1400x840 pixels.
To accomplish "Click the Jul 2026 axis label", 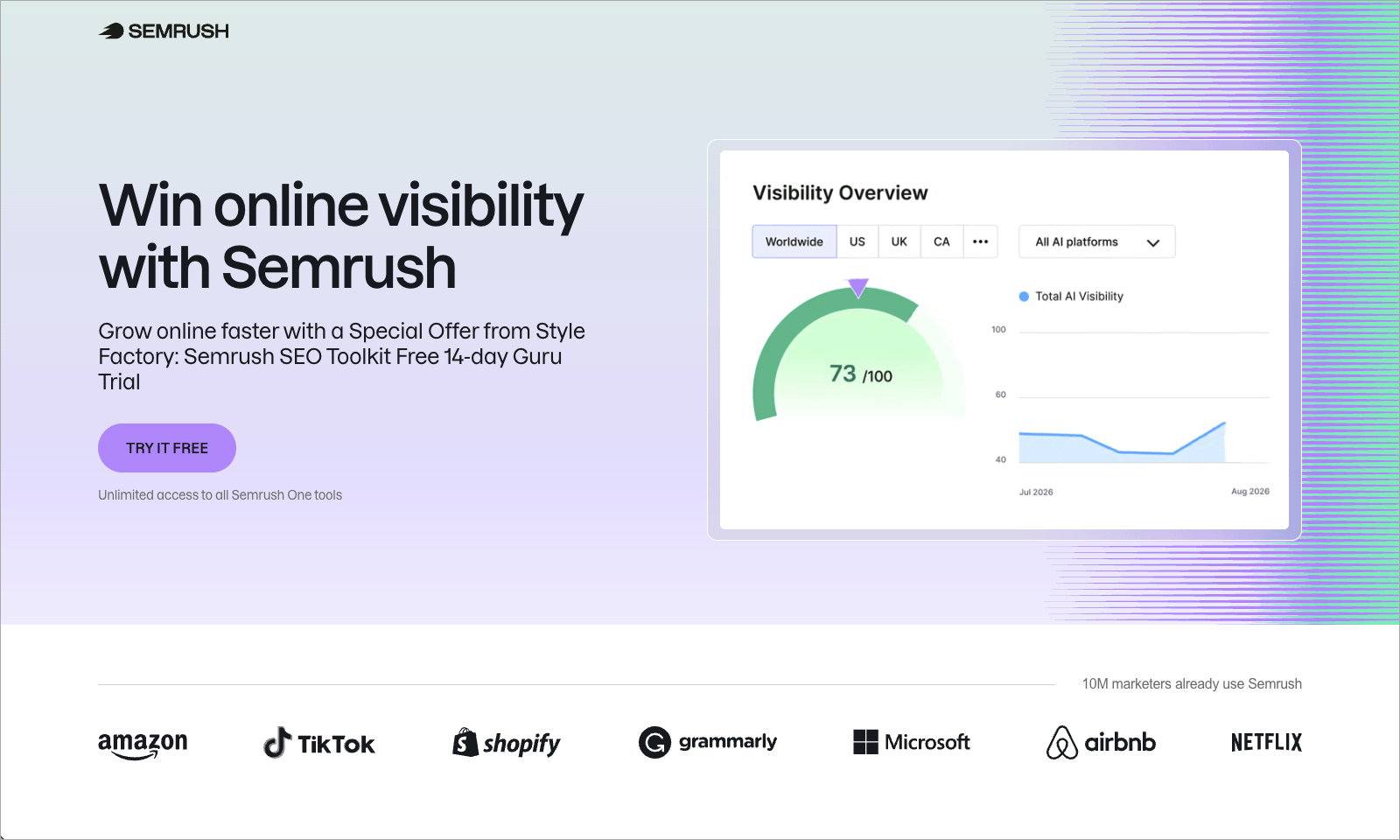I will point(1036,492).
